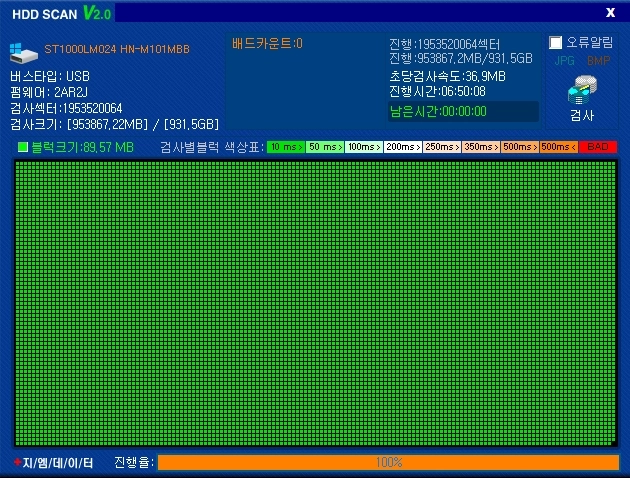The image size is (630, 478).
Task: Click the 배드카운트:0 text
Action: [267, 43]
